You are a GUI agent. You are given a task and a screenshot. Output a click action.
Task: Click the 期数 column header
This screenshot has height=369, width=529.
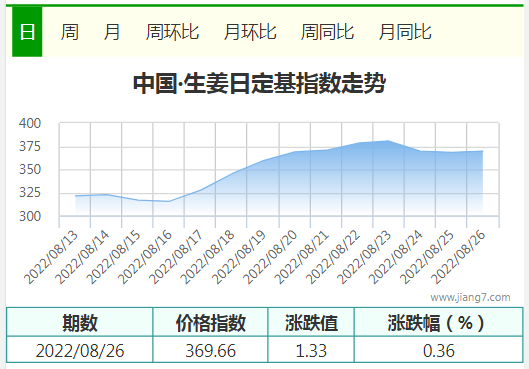click(80, 322)
